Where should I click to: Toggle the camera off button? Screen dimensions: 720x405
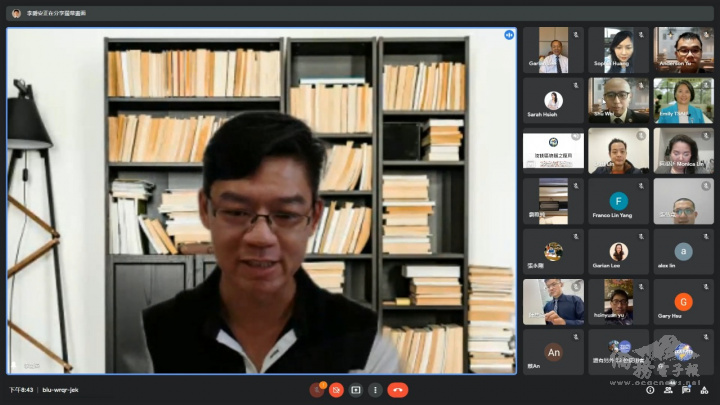click(x=337, y=390)
